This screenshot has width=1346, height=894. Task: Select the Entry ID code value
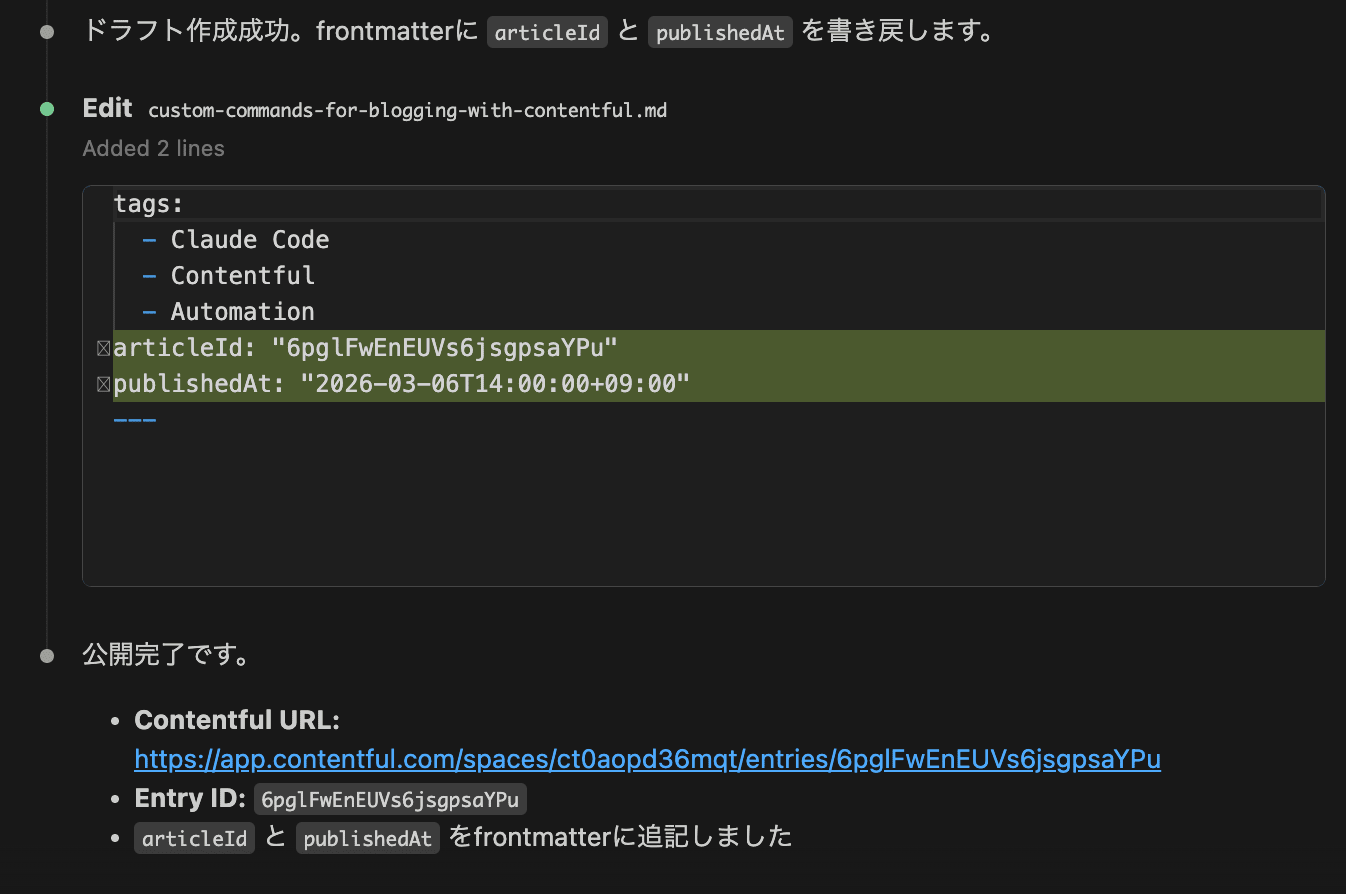390,800
